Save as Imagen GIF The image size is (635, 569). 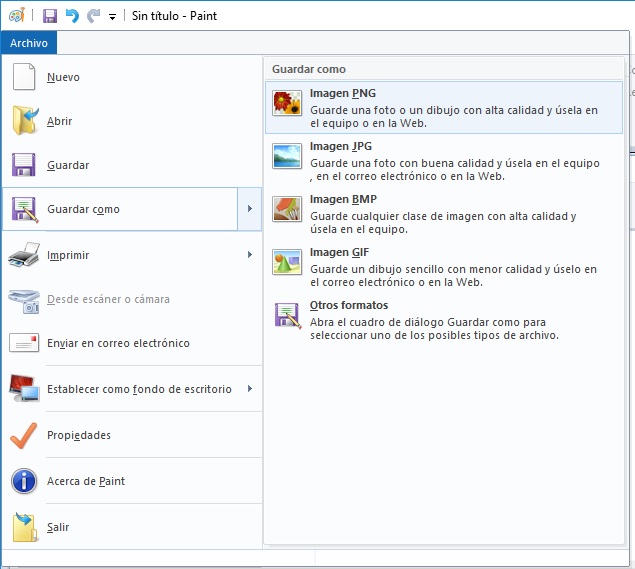[444, 266]
